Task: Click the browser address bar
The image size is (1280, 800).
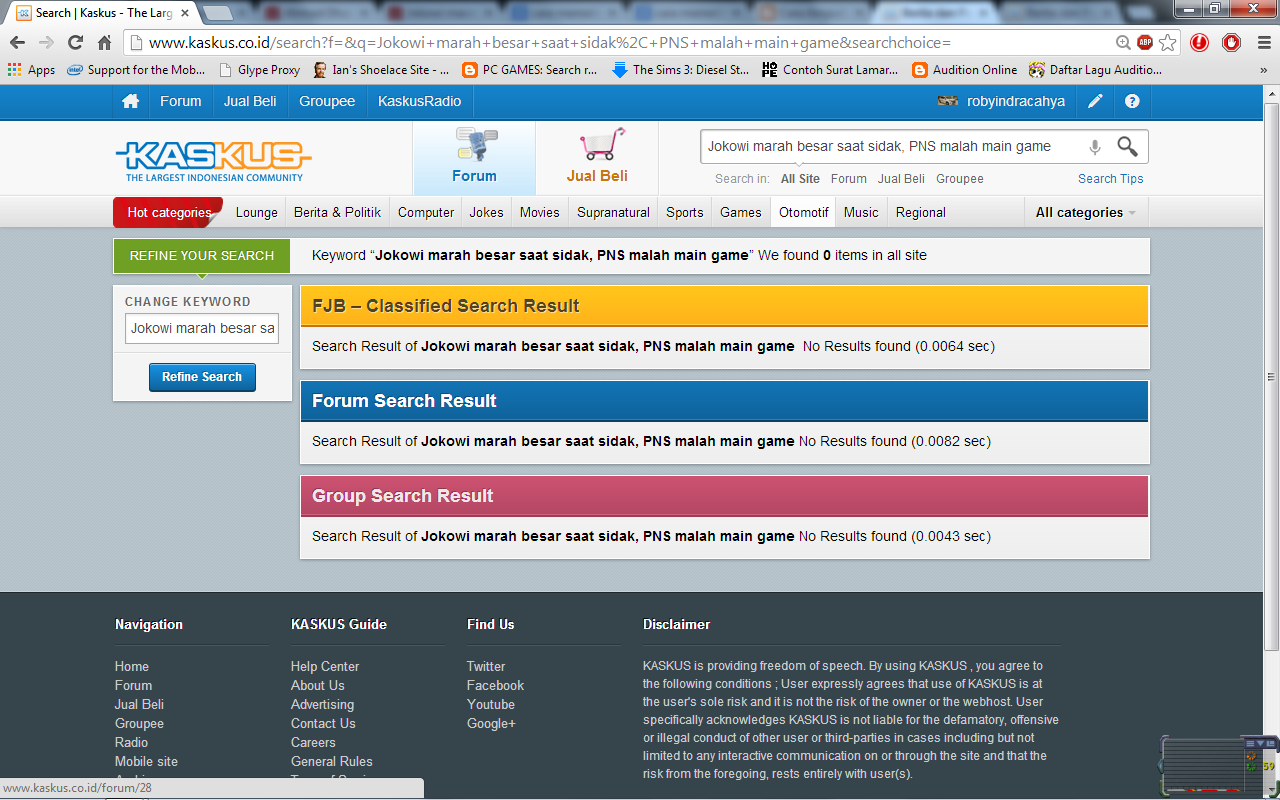Action: (x=620, y=43)
